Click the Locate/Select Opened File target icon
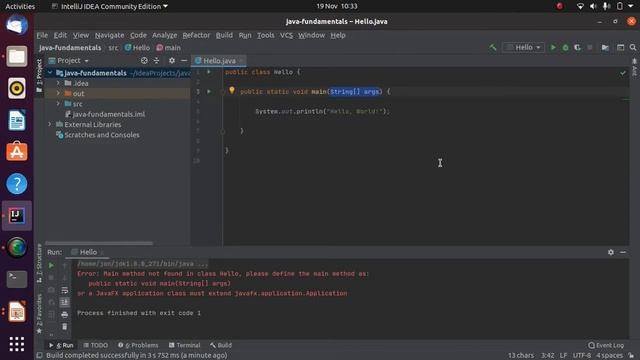The height and width of the screenshot is (360, 640). pos(144,60)
